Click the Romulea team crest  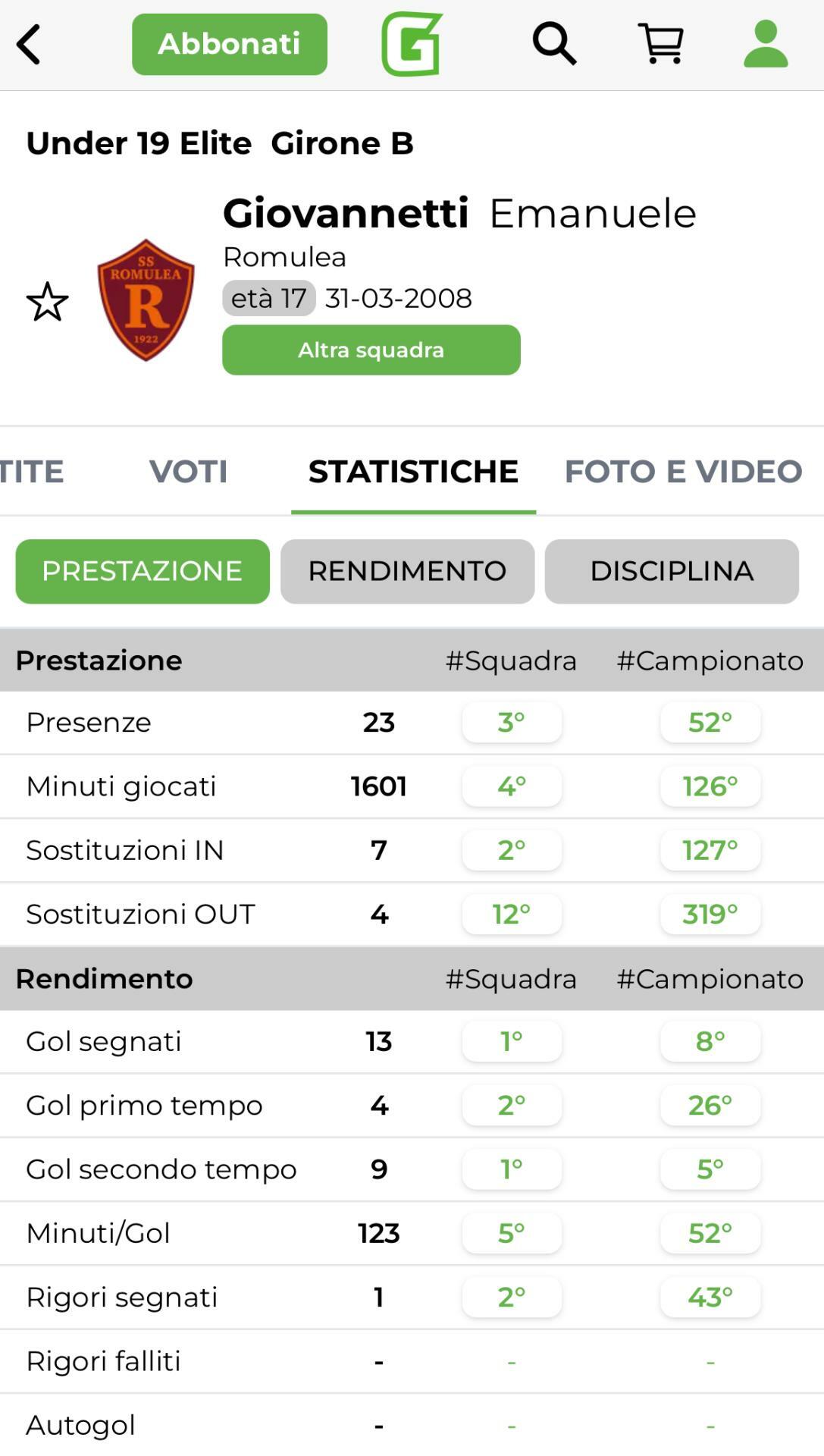[x=146, y=300]
